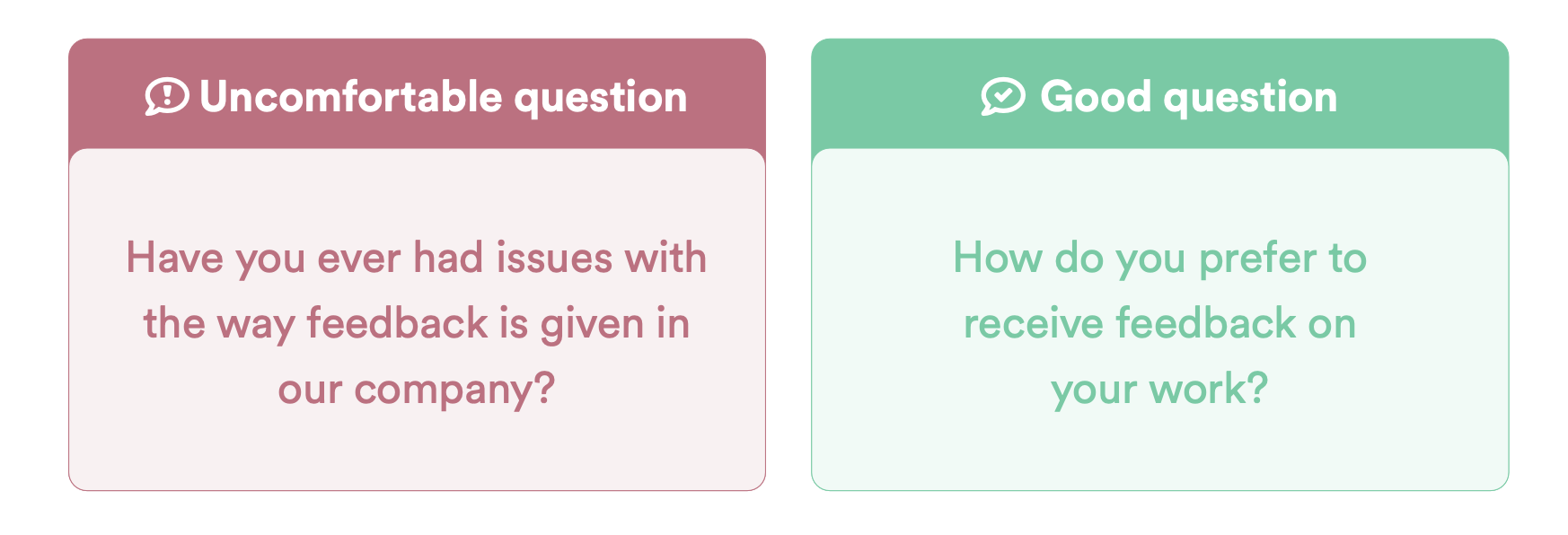This screenshot has width=1568, height=535.
Task: Click the line "How do you prefer to"
Action: pos(1159,258)
